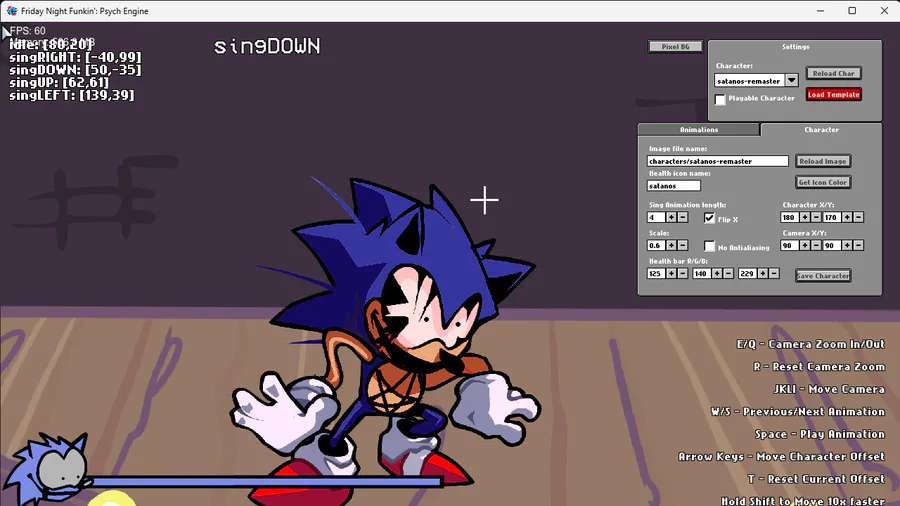Minimize the Psych Engine window
Screen dimensions: 900x506
(x=820, y=11)
